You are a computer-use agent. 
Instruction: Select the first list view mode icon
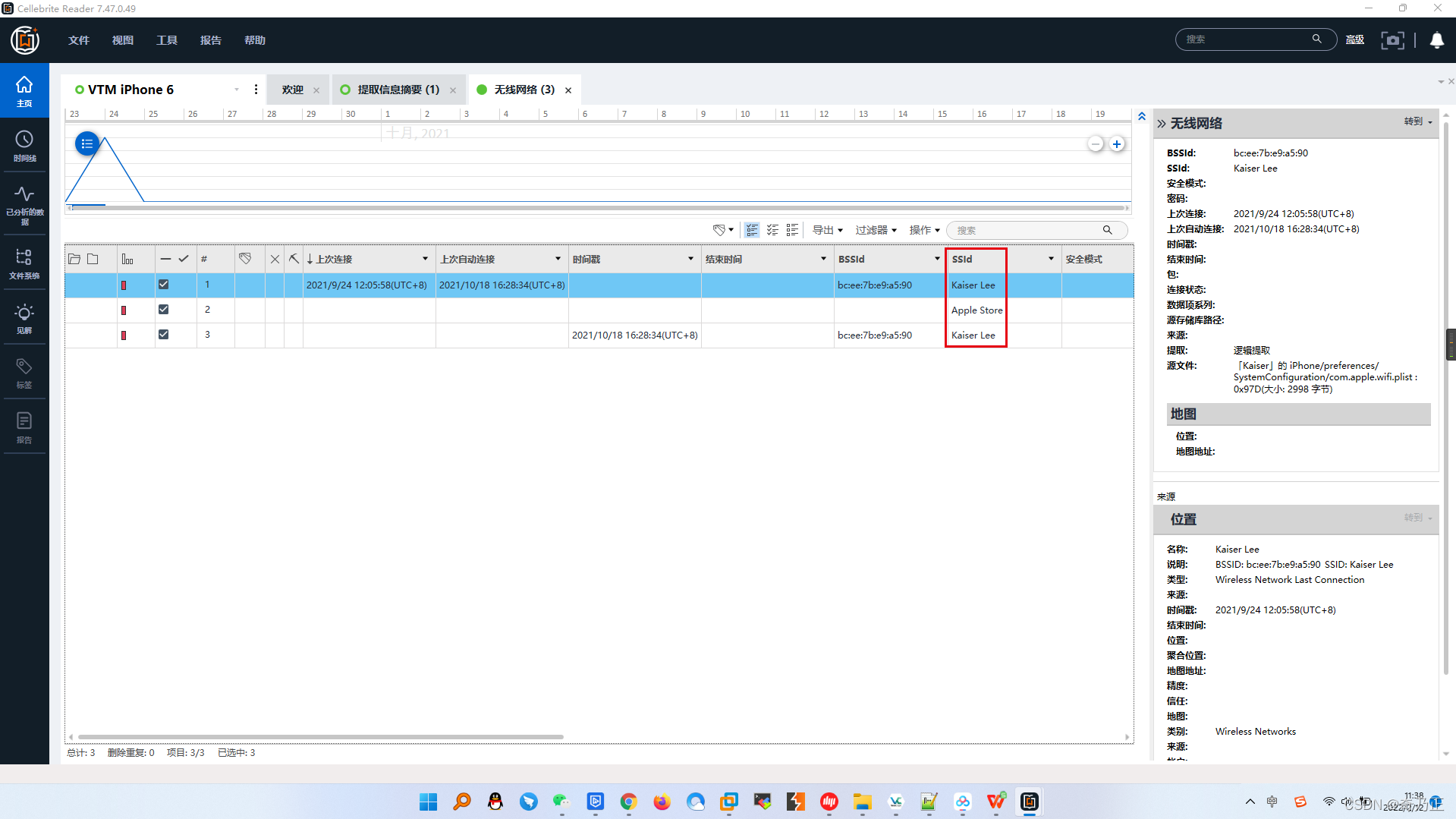(x=752, y=230)
